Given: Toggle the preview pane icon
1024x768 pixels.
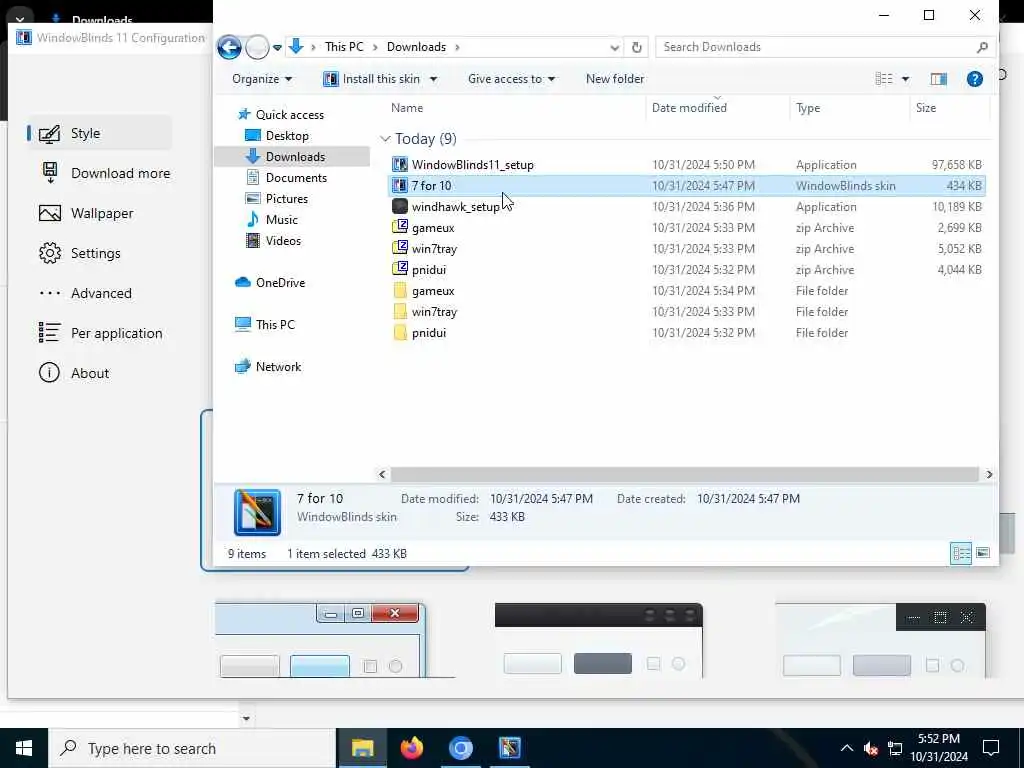Looking at the screenshot, I should [x=938, y=79].
